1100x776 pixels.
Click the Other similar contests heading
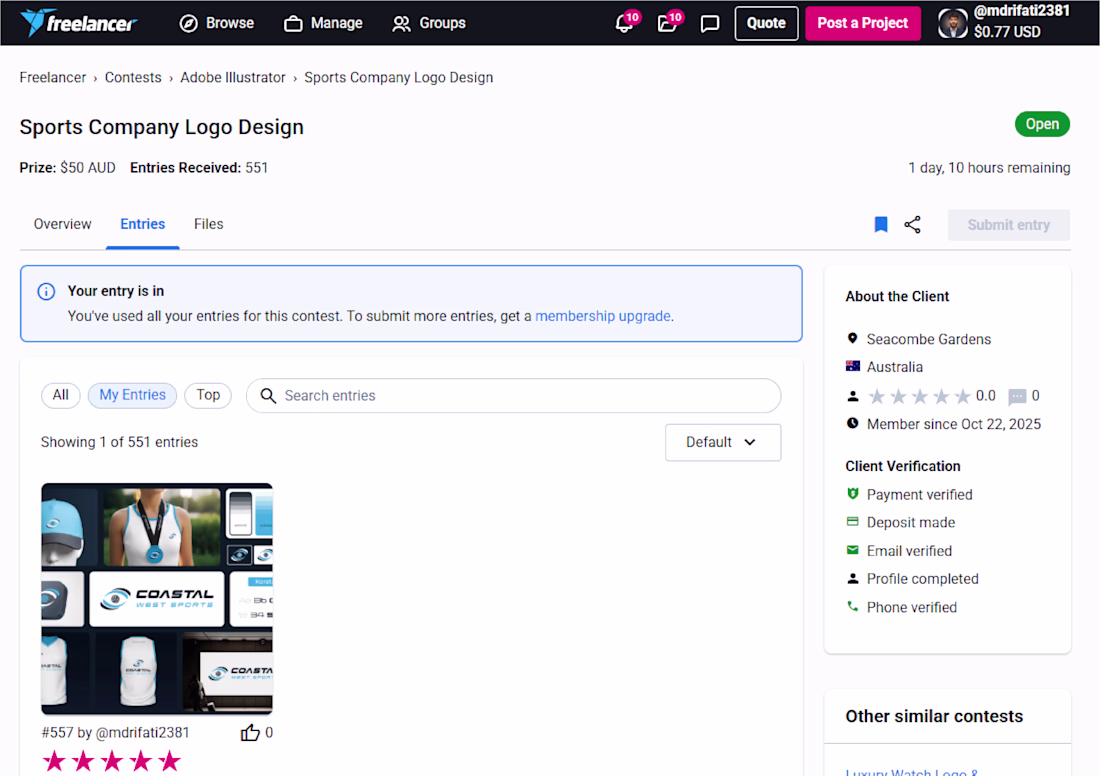[x=934, y=716]
